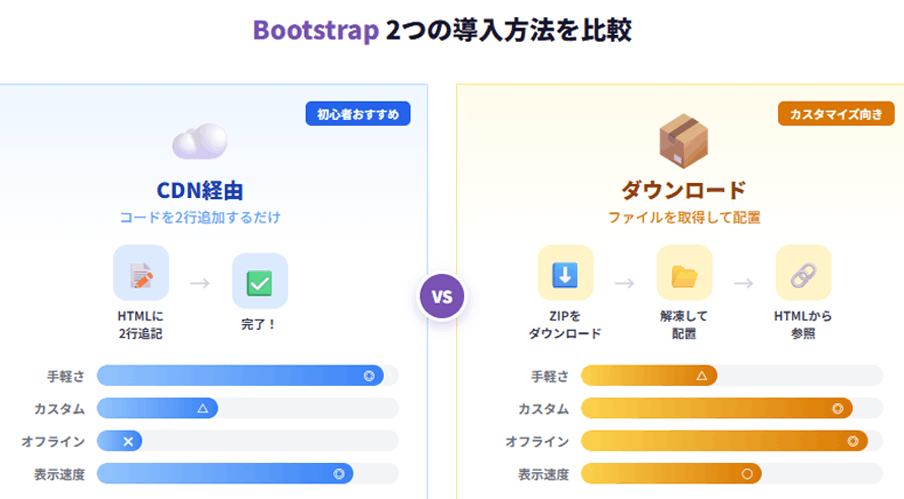Click the HTMLに2行追記 notepad icon
The height and width of the screenshot is (499, 904).
140,280
